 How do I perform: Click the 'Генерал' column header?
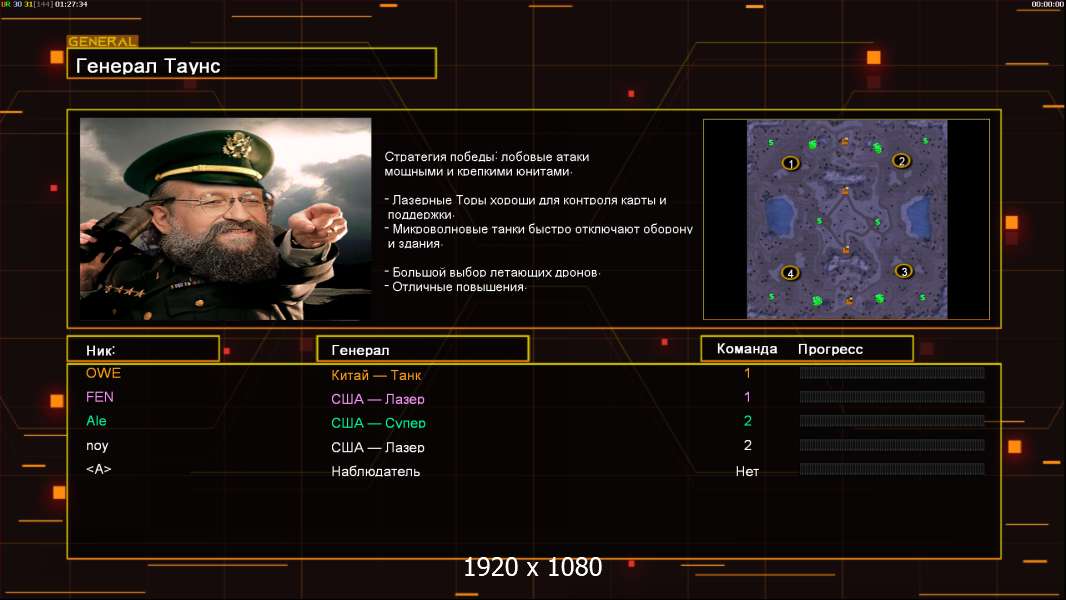[422, 349]
